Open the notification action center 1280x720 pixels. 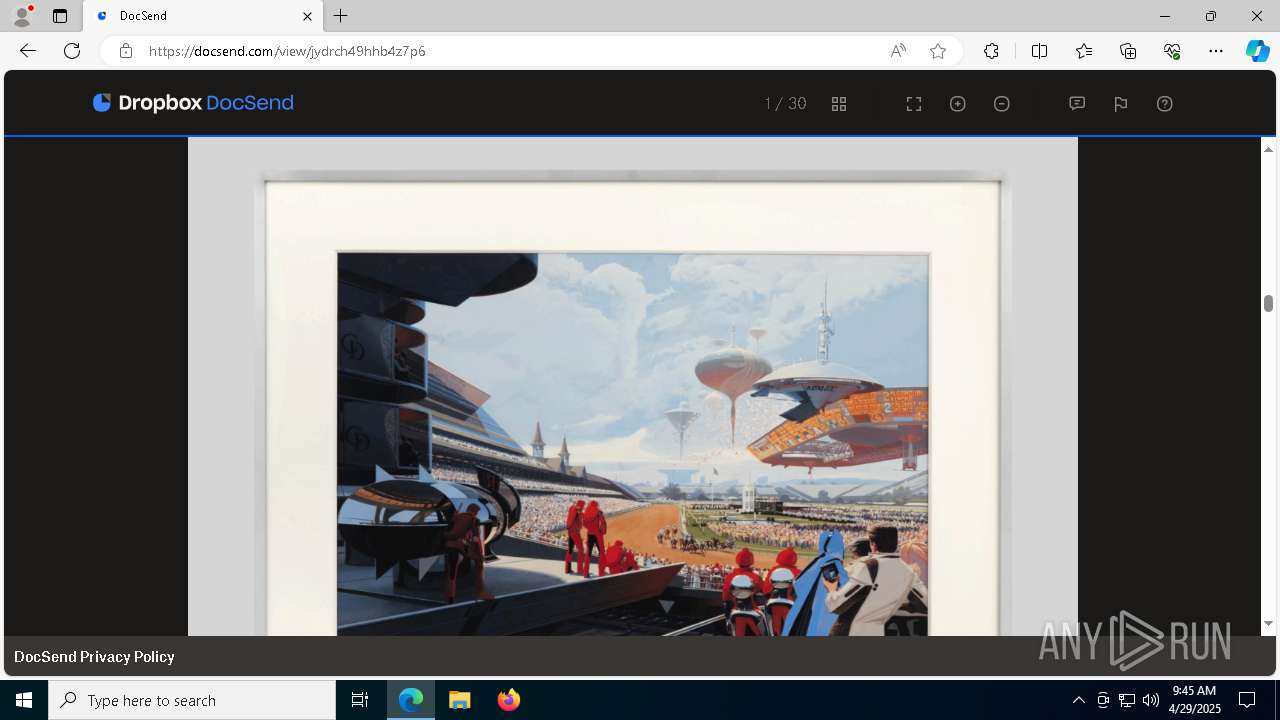pos(1247,700)
